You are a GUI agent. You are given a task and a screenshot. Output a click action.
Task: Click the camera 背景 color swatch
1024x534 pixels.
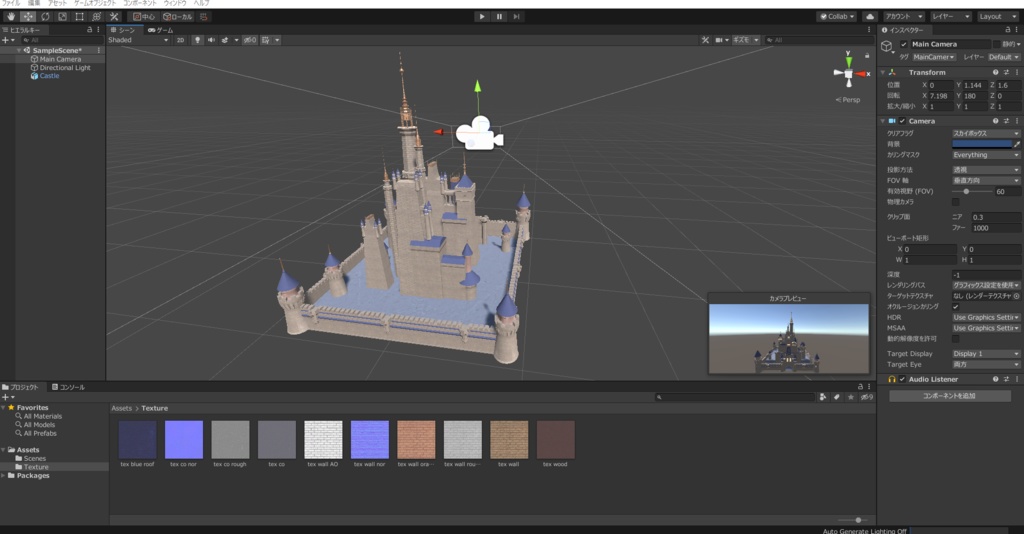(x=980, y=144)
